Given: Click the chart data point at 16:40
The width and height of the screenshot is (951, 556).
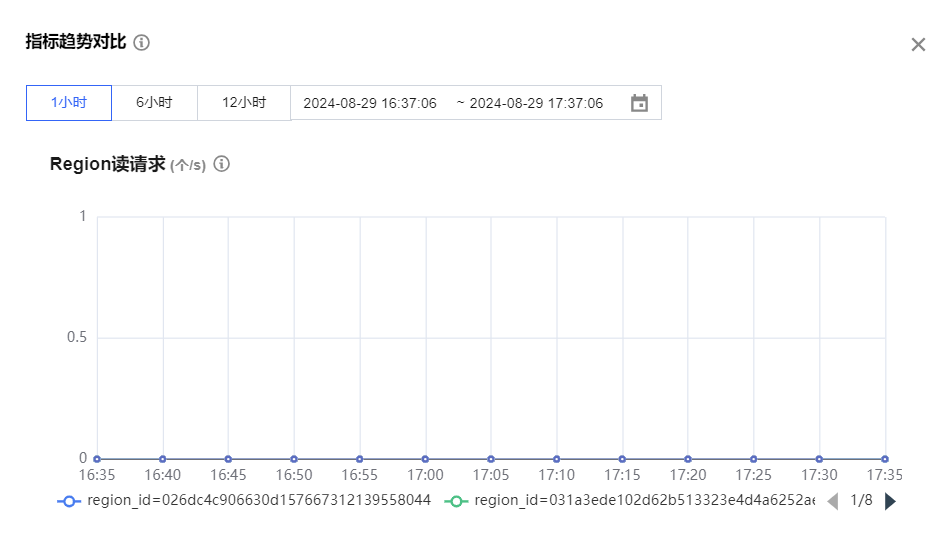Looking at the screenshot, I should [x=163, y=459].
